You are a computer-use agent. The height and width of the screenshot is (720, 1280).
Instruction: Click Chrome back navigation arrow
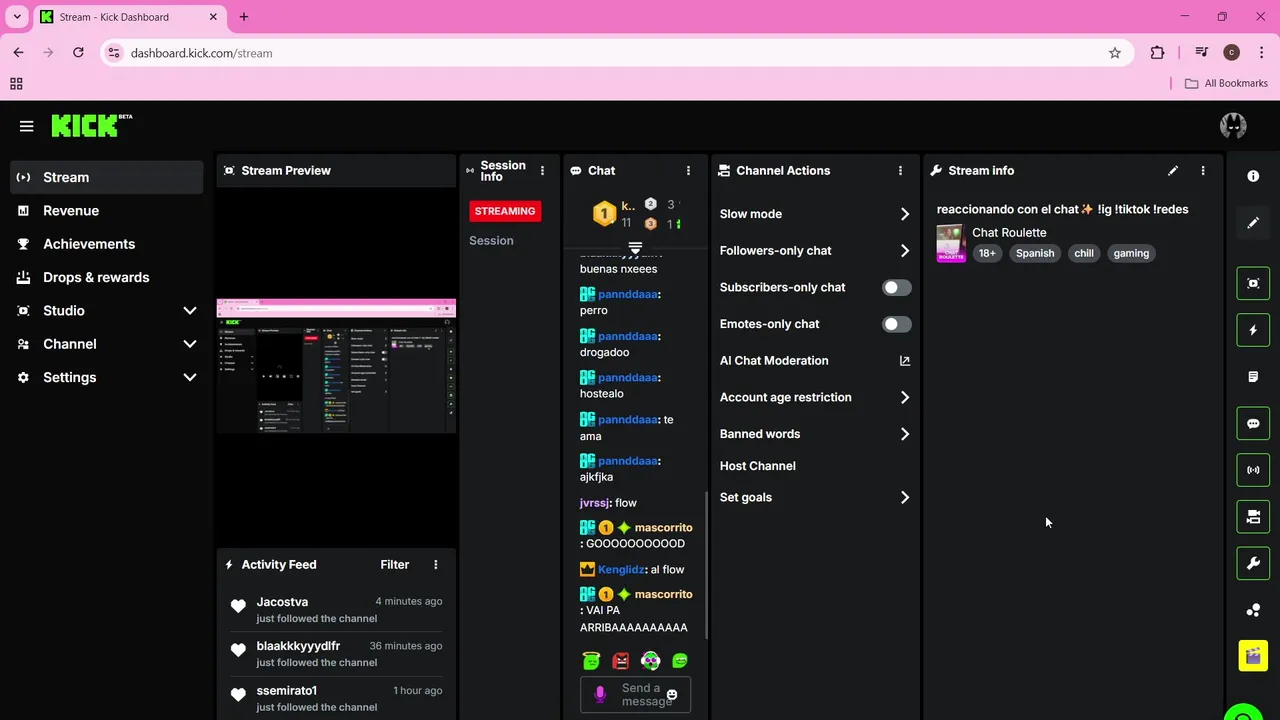18,53
